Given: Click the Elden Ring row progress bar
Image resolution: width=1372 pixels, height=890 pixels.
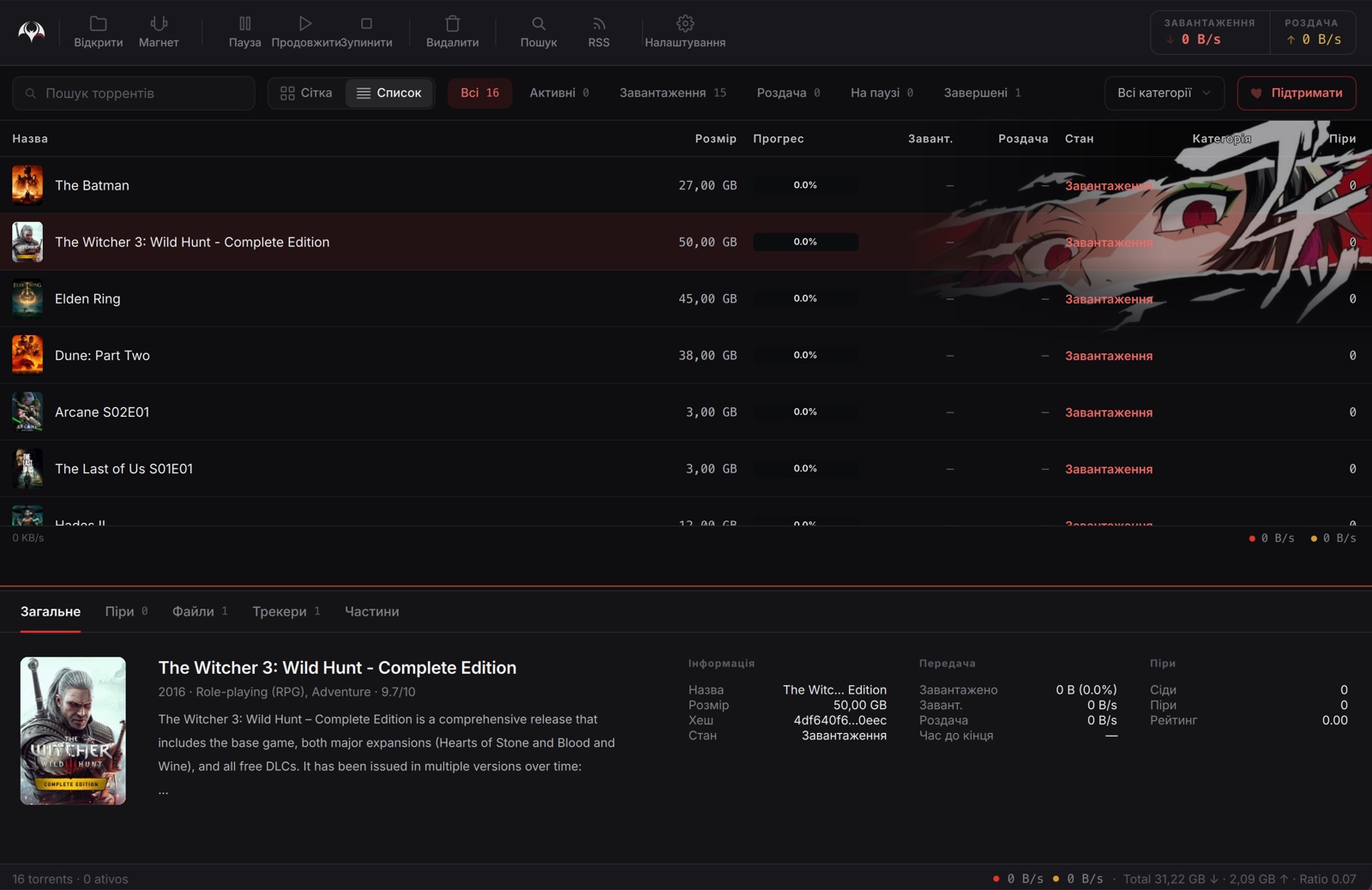Looking at the screenshot, I should (805, 298).
